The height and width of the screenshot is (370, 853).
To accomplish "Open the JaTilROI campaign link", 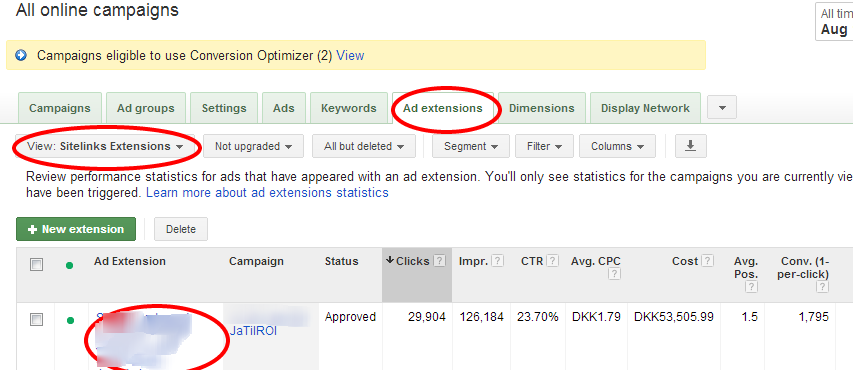I will pos(253,330).
